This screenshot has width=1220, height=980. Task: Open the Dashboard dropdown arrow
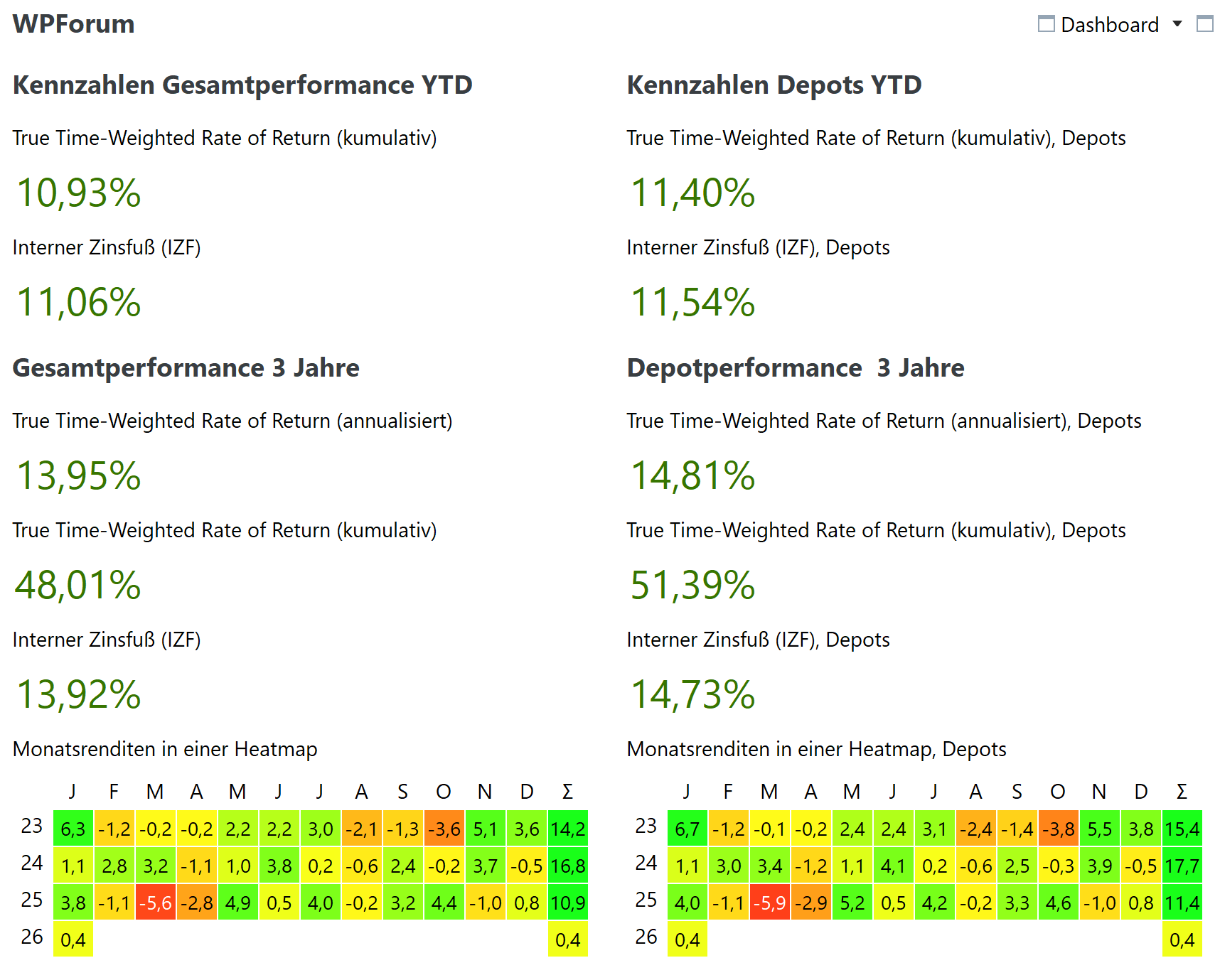pos(1177,24)
